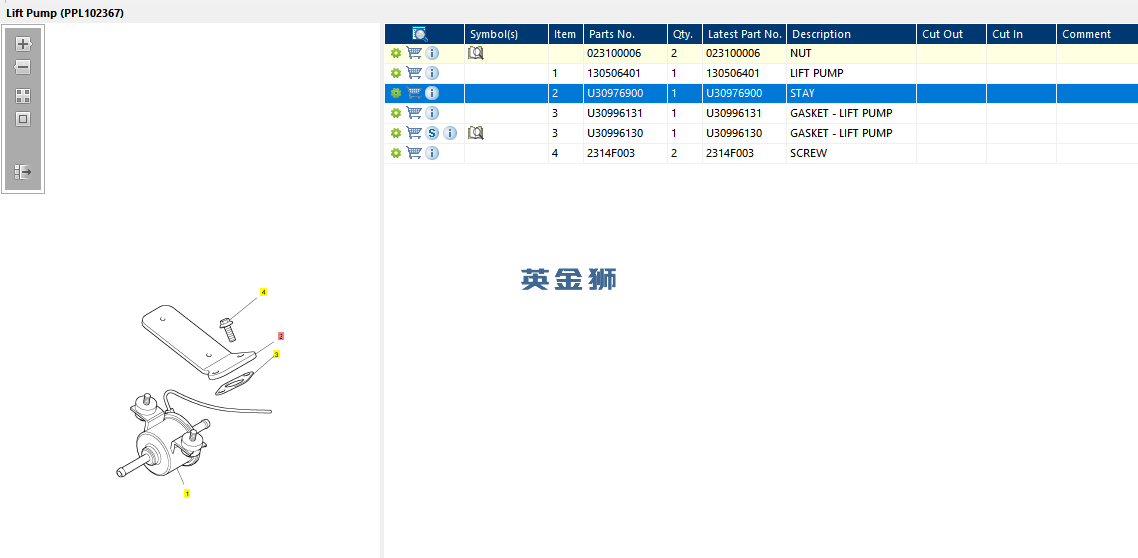Add NUT 023100006 to cart
This screenshot has height=558, width=1138.
414,53
